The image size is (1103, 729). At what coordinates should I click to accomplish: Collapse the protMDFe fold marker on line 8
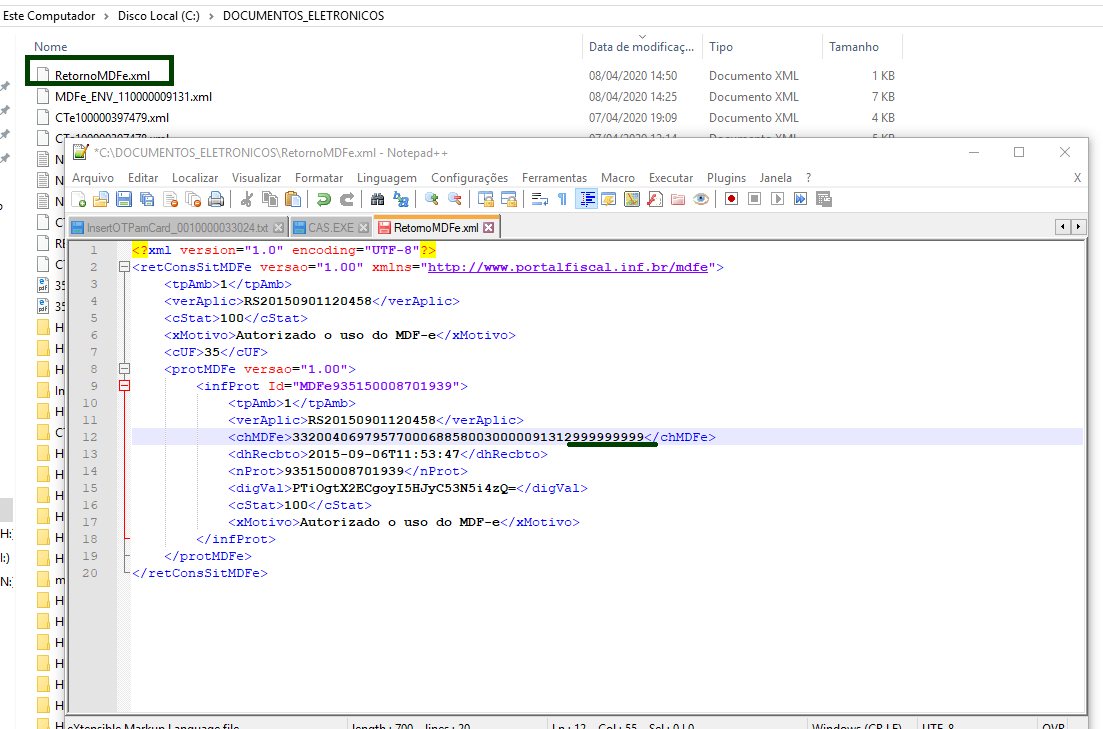[124, 369]
